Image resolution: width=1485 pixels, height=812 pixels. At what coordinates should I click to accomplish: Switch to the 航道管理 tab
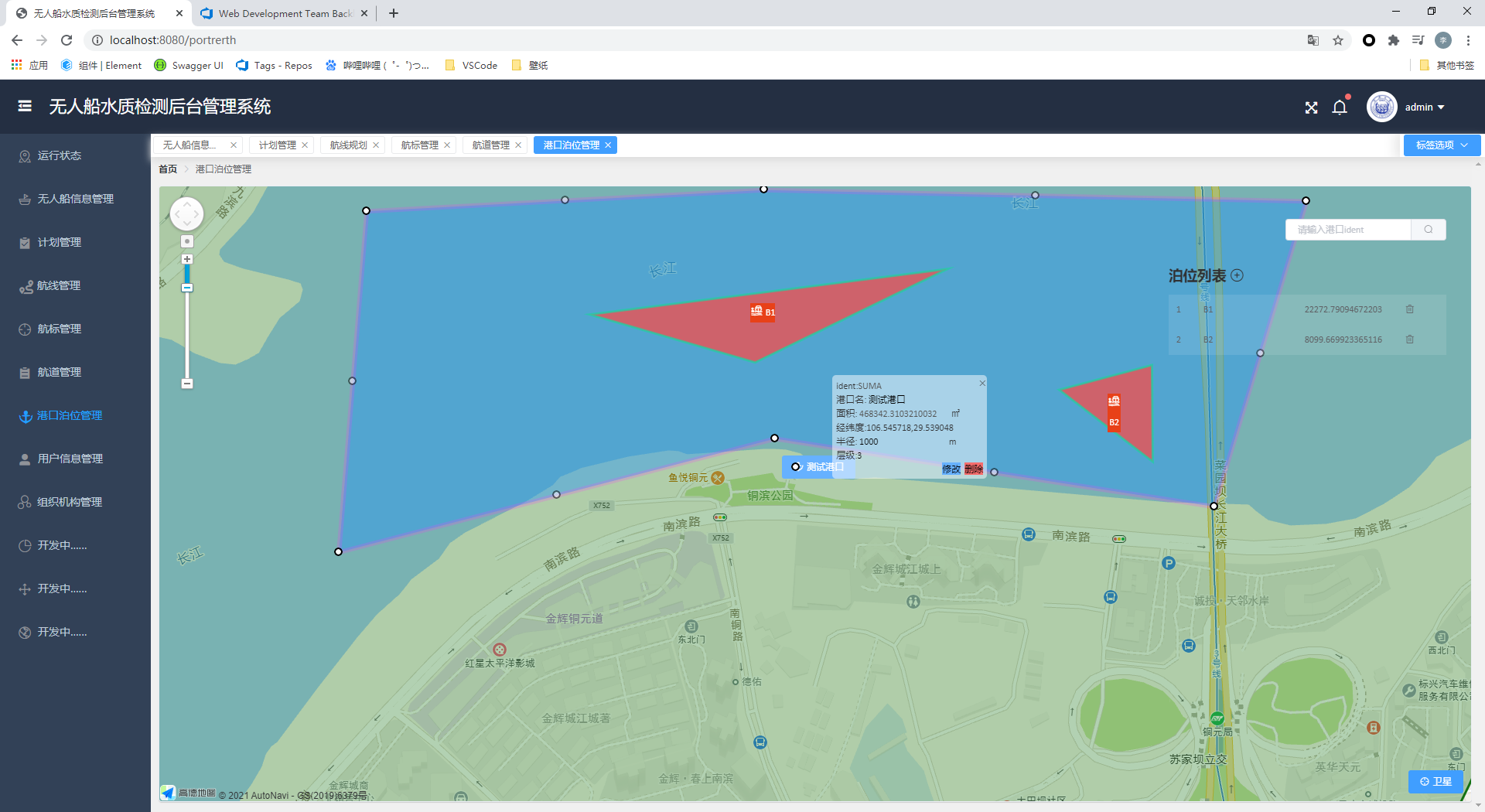(x=491, y=145)
